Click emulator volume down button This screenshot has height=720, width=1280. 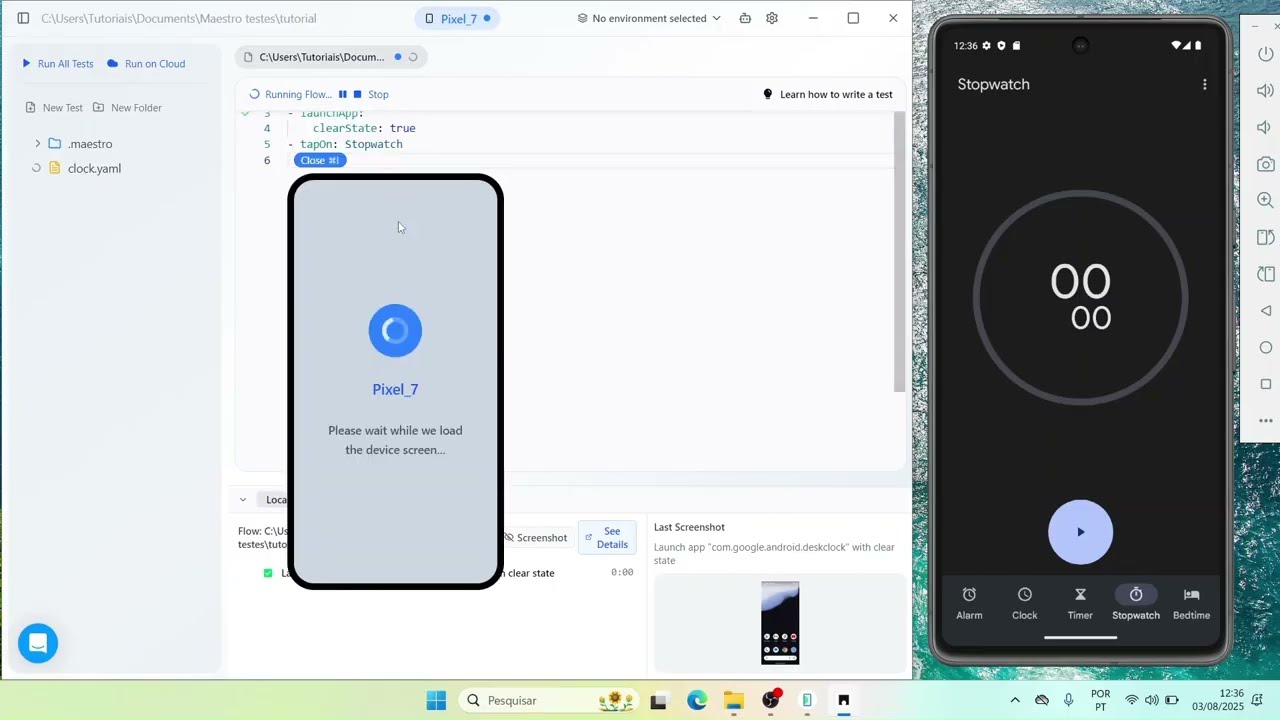[x=1266, y=128]
